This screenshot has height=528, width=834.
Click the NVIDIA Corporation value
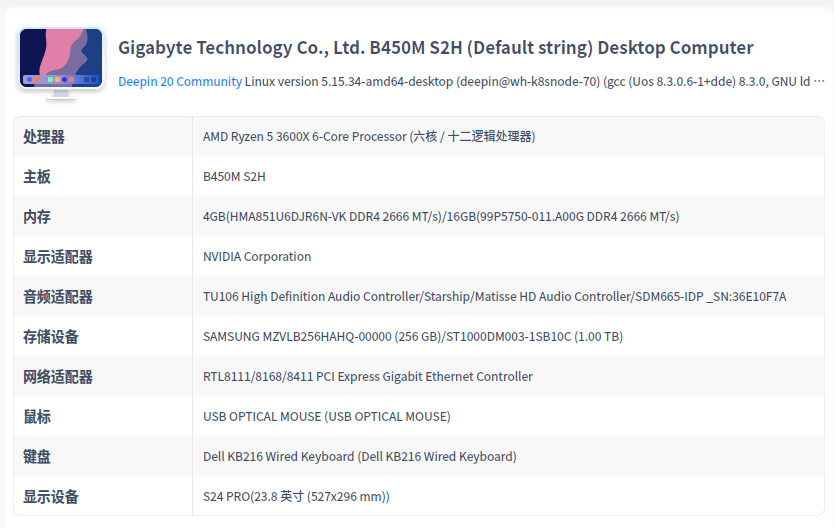[x=257, y=257]
